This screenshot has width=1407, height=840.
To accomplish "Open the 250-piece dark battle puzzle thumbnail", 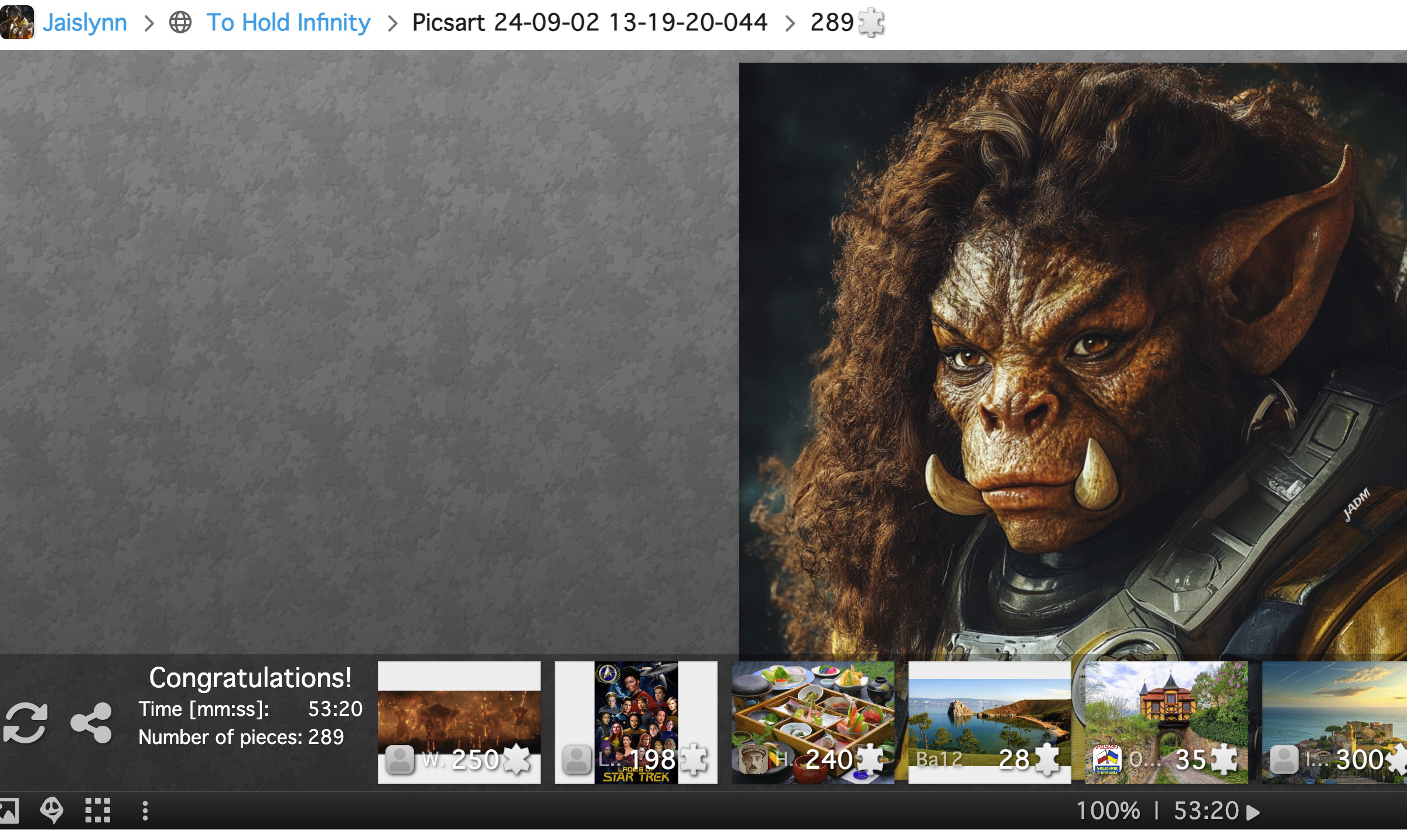I will point(459,722).
